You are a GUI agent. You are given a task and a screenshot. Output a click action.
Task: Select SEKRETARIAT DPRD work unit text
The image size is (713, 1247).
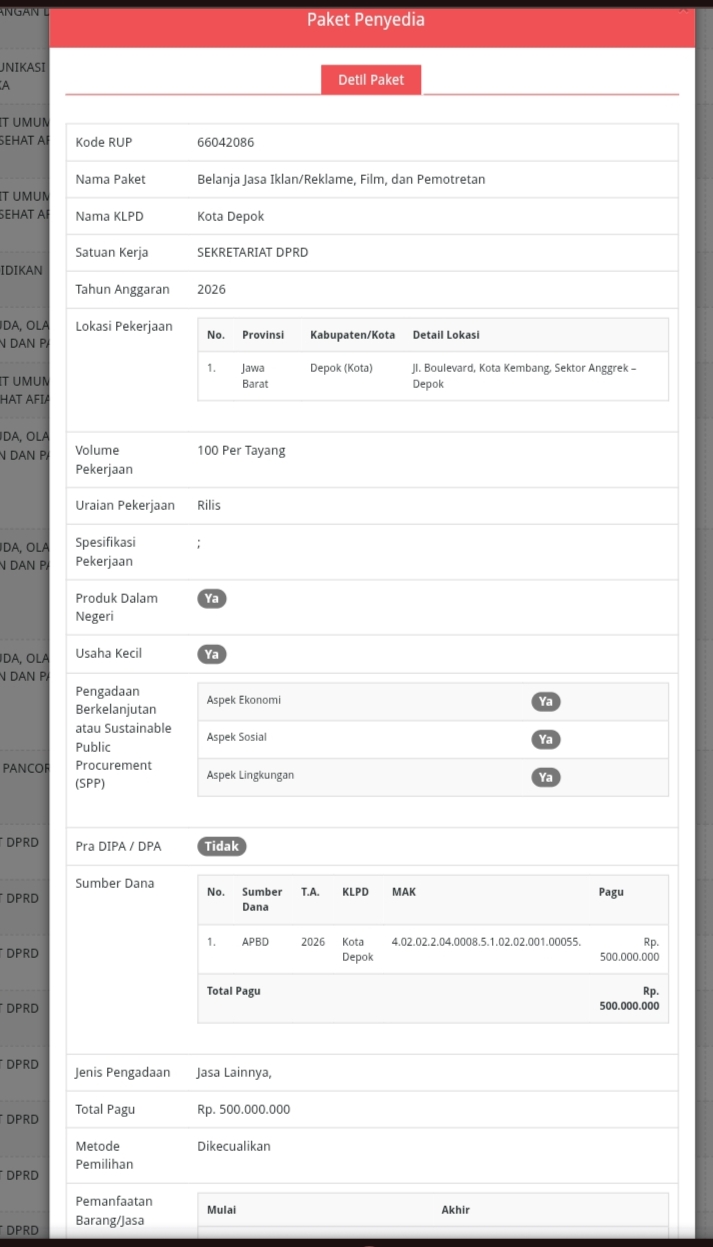[253, 253]
